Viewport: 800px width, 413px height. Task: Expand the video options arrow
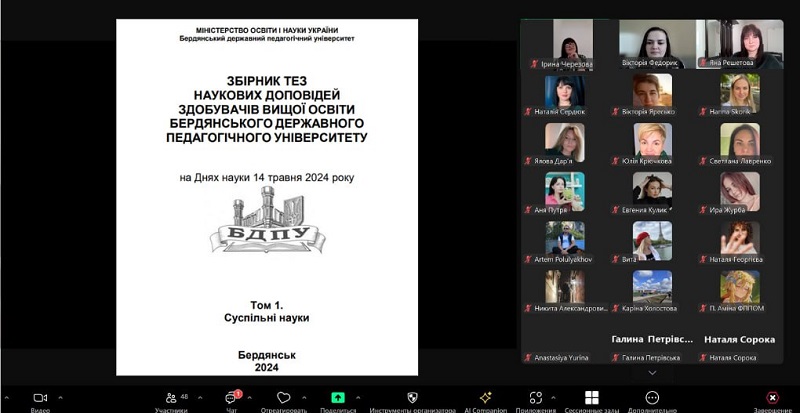60,395
